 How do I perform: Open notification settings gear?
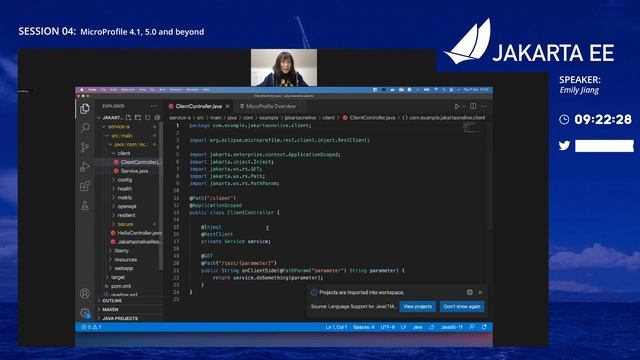coord(470,292)
